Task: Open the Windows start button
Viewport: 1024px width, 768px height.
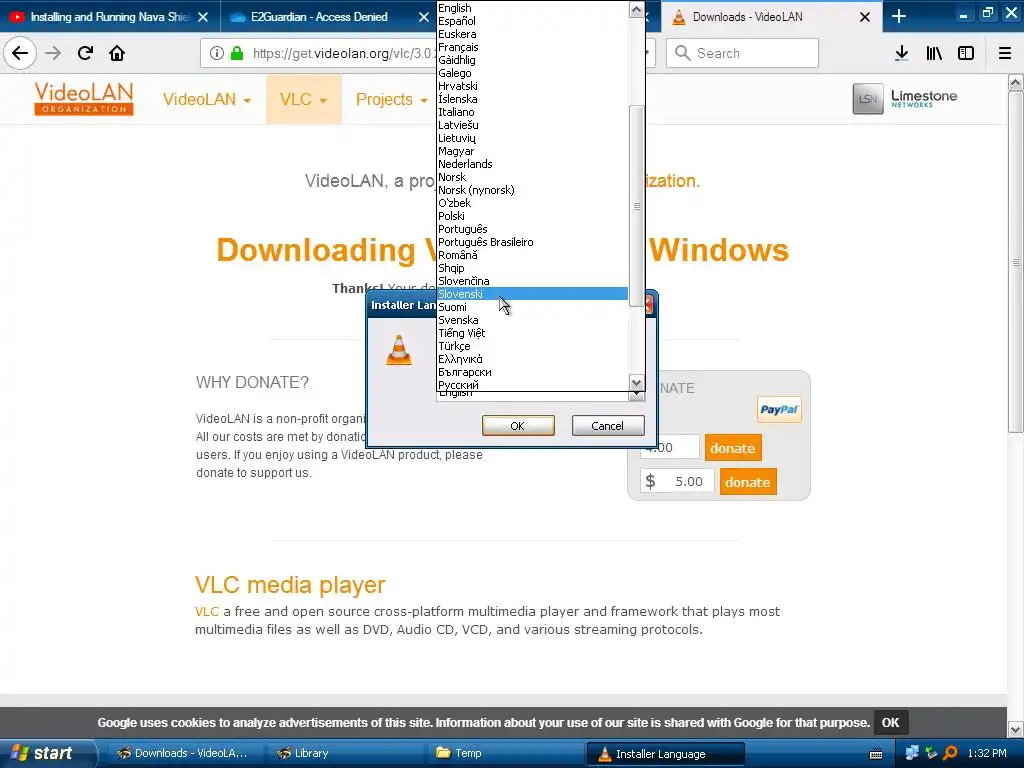Action: pyautogui.click(x=48, y=753)
